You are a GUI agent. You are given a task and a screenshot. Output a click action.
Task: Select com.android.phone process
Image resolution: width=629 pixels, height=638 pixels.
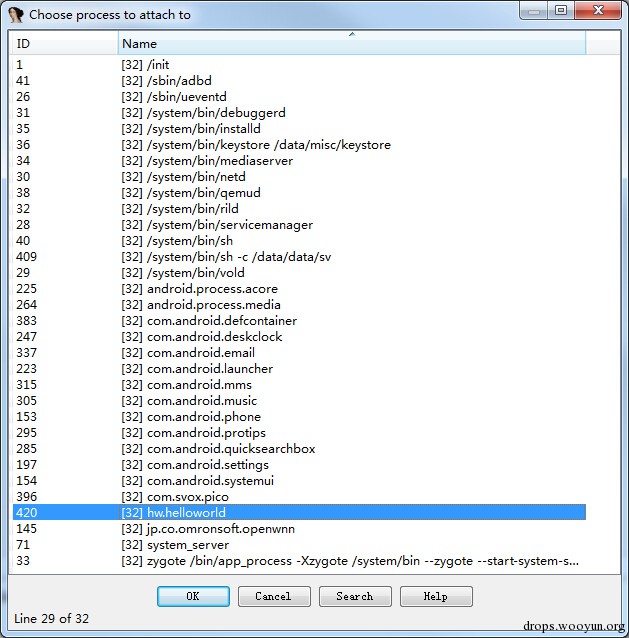pyautogui.click(x=299, y=417)
